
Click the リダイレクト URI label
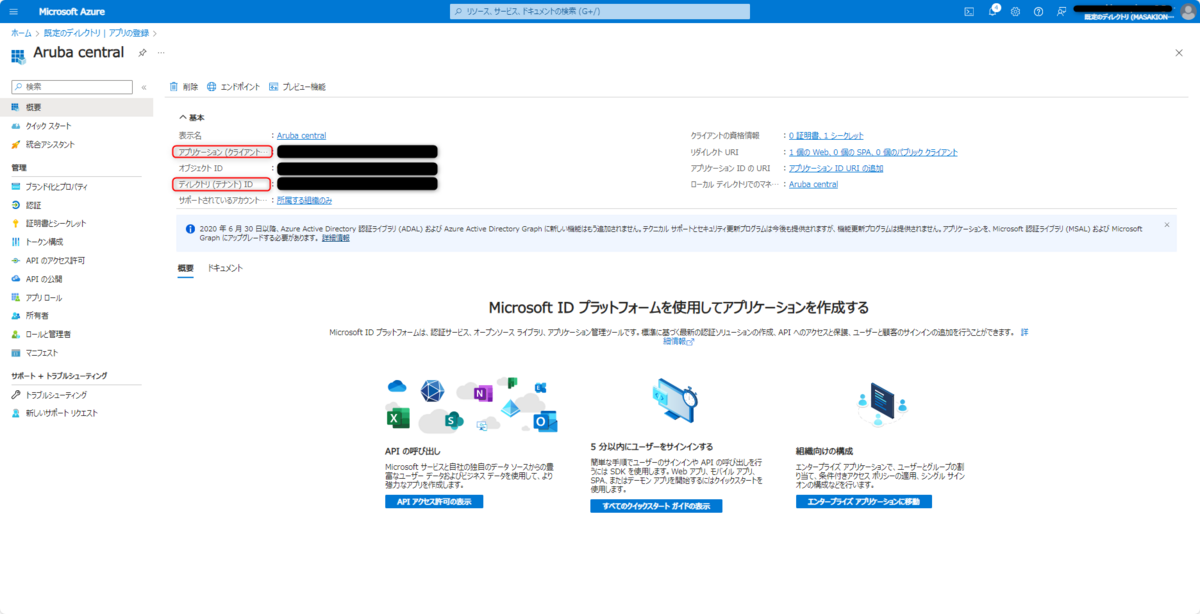714,152
